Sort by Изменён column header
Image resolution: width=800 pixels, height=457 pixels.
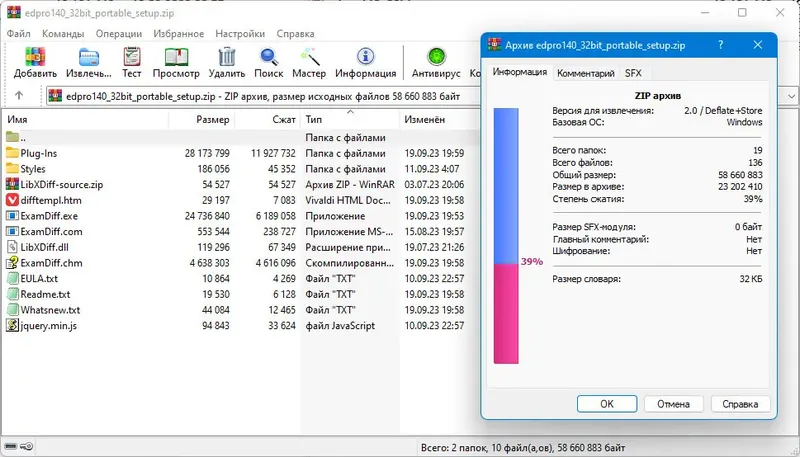[439, 119]
